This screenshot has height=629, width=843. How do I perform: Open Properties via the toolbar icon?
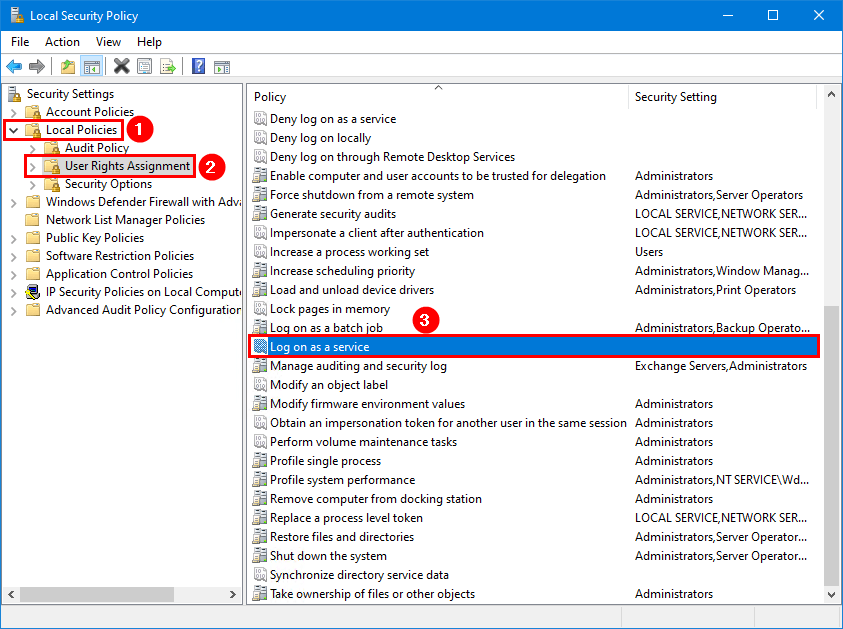coord(145,67)
